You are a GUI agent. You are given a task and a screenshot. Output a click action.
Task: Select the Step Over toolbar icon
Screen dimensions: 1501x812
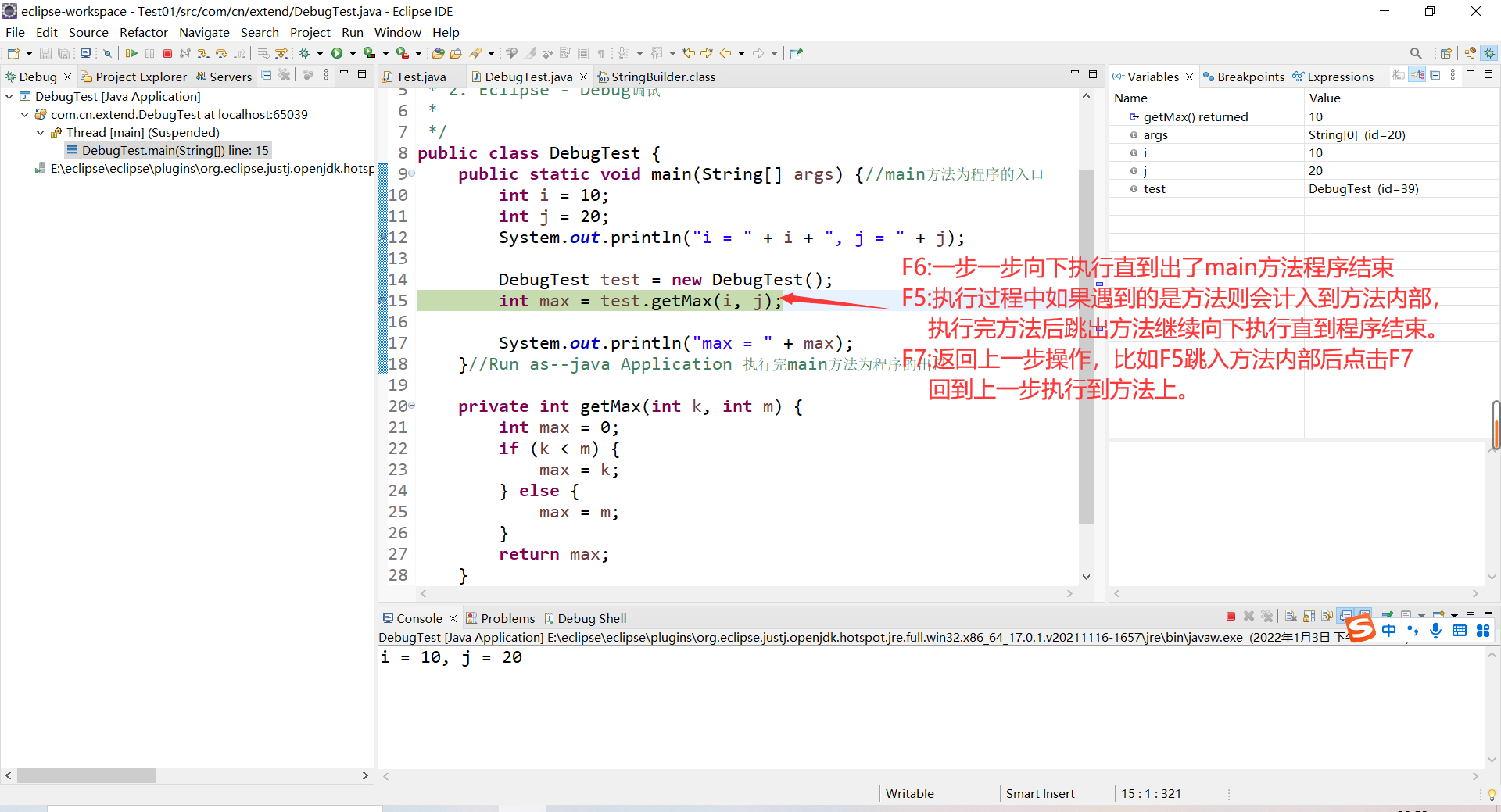point(221,52)
